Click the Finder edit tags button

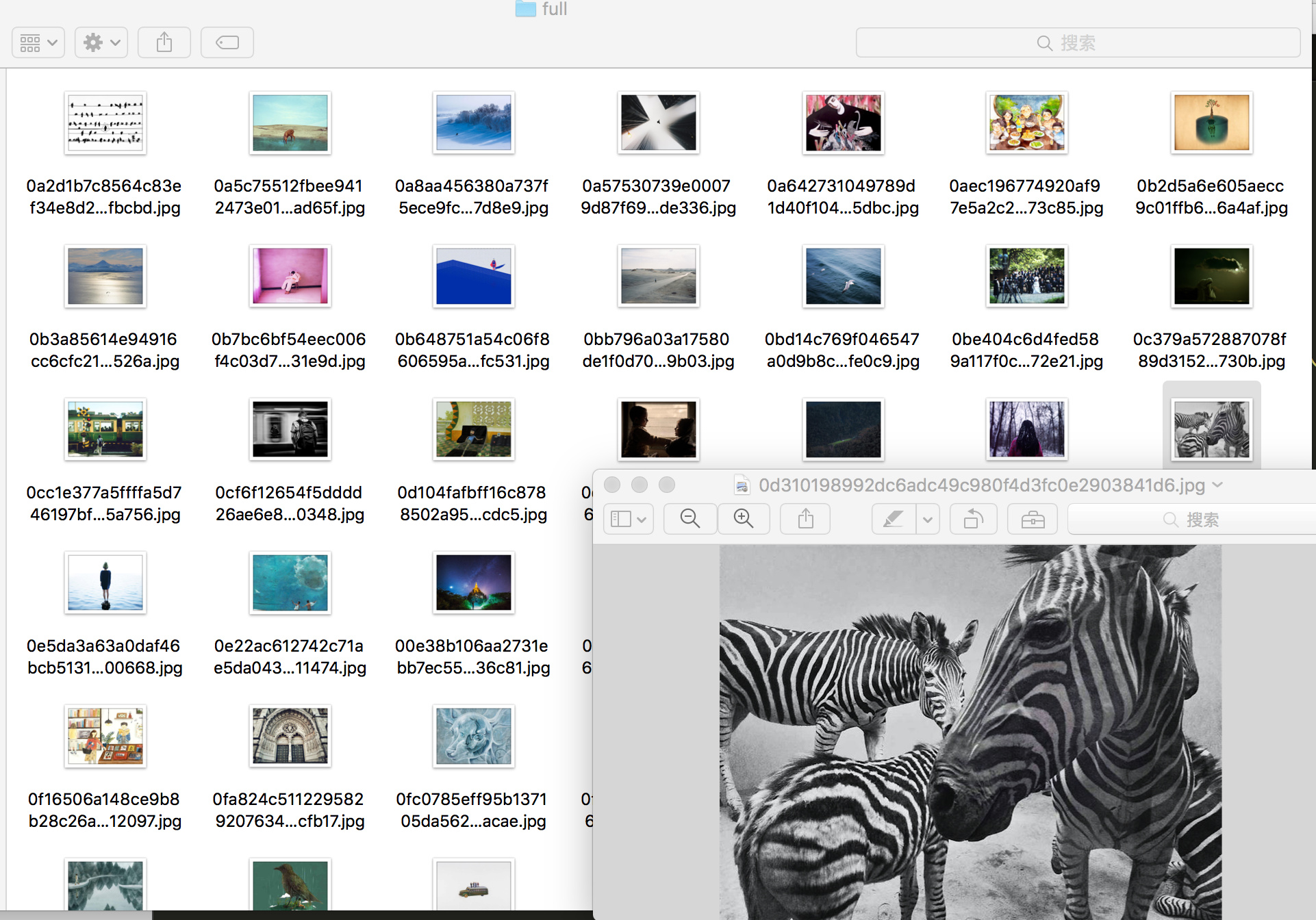click(227, 42)
